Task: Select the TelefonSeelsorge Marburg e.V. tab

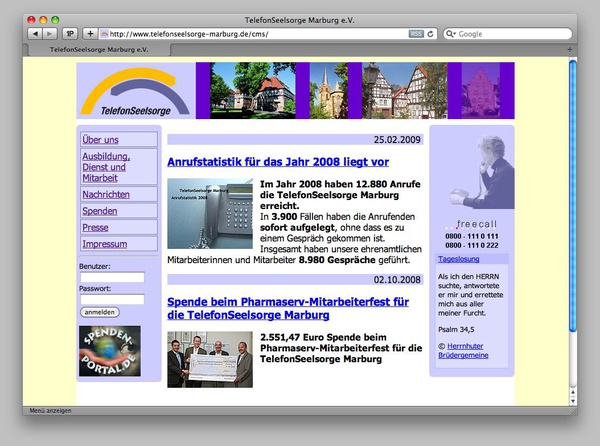Action: (99, 50)
